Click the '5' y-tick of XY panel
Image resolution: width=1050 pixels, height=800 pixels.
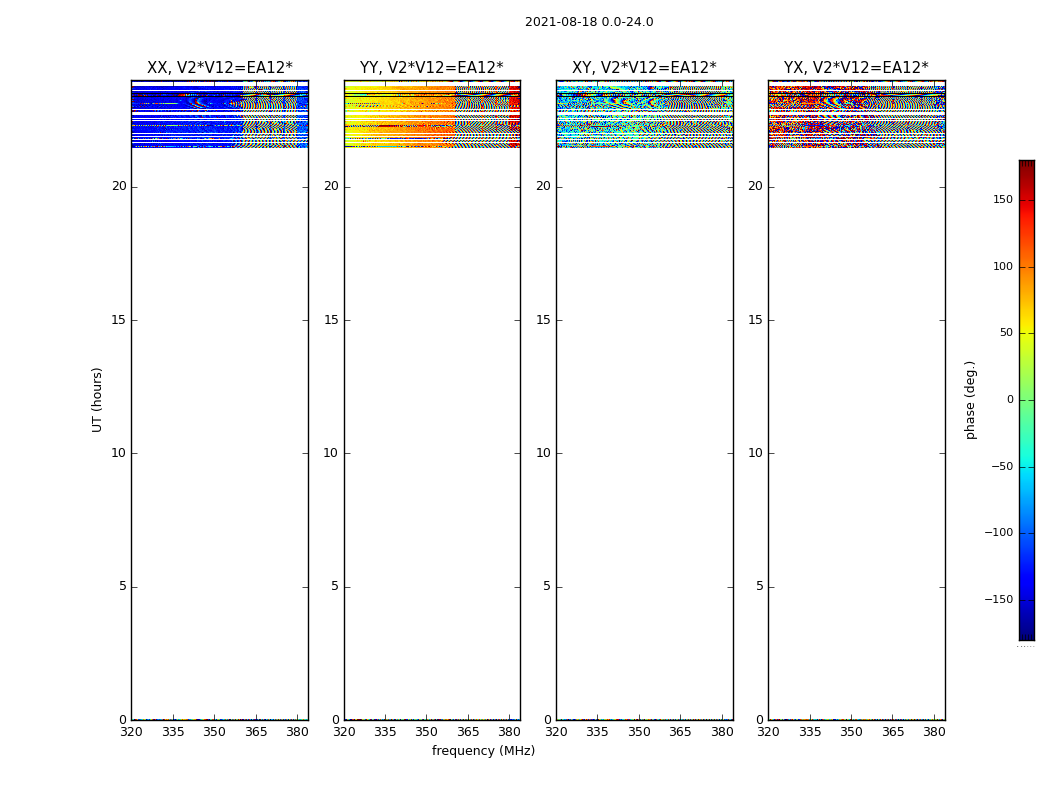(x=547, y=586)
